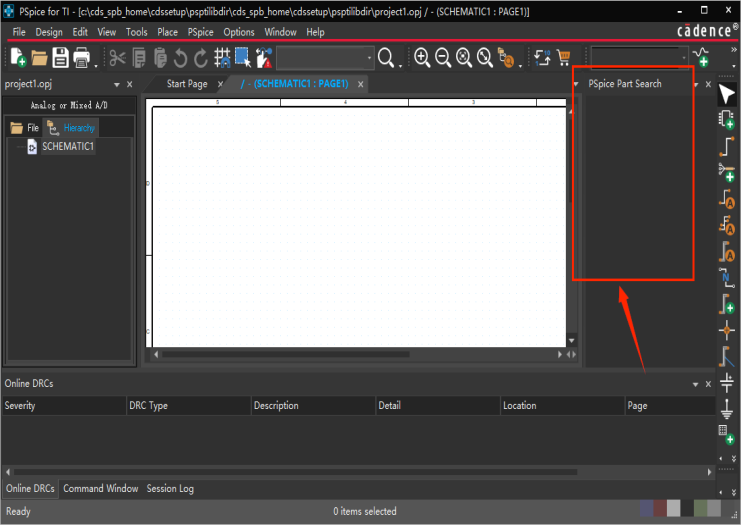Image resolution: width=741 pixels, height=525 pixels.
Task: Open the Online DRCs panel dropdown arrow
Action: [x=695, y=384]
